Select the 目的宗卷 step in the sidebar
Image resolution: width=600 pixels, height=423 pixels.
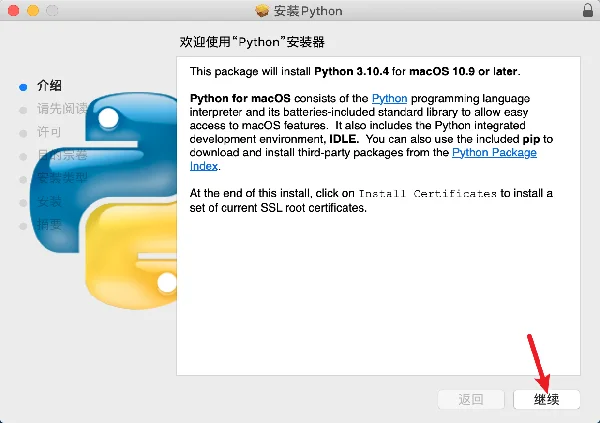pyautogui.click(x=62, y=155)
